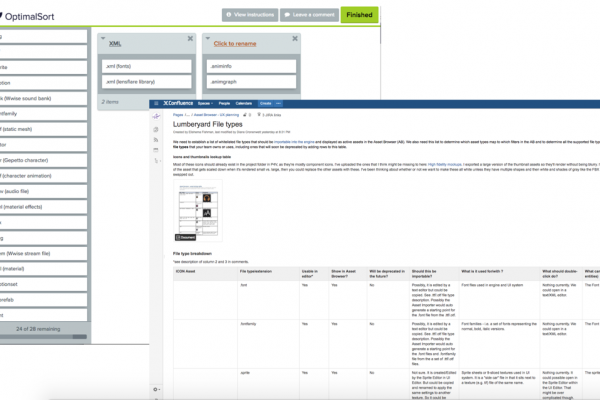
Task: Open the gear settings icon at sidebar bottom
Action: coord(156,389)
